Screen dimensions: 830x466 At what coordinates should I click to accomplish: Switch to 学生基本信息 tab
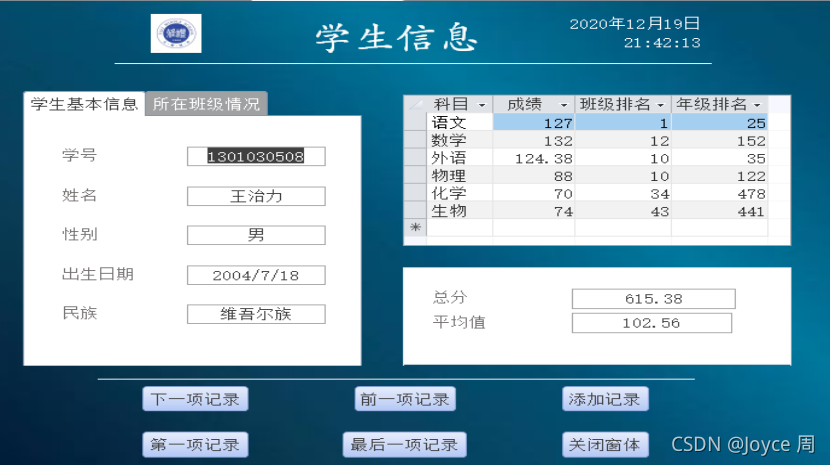(84, 104)
